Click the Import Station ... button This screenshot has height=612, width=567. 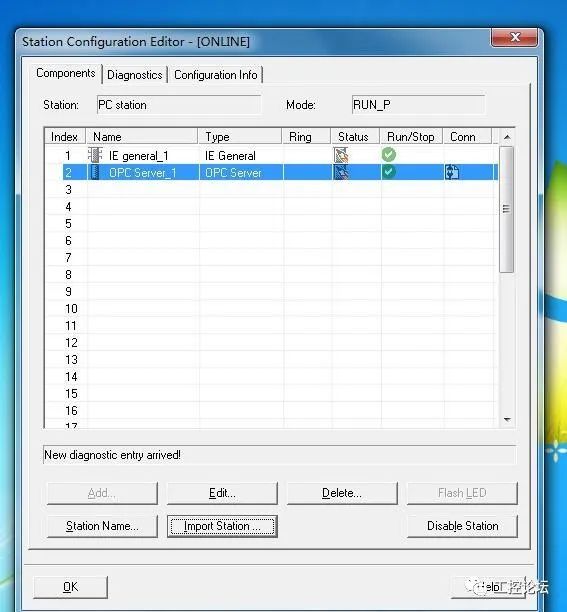tap(222, 526)
